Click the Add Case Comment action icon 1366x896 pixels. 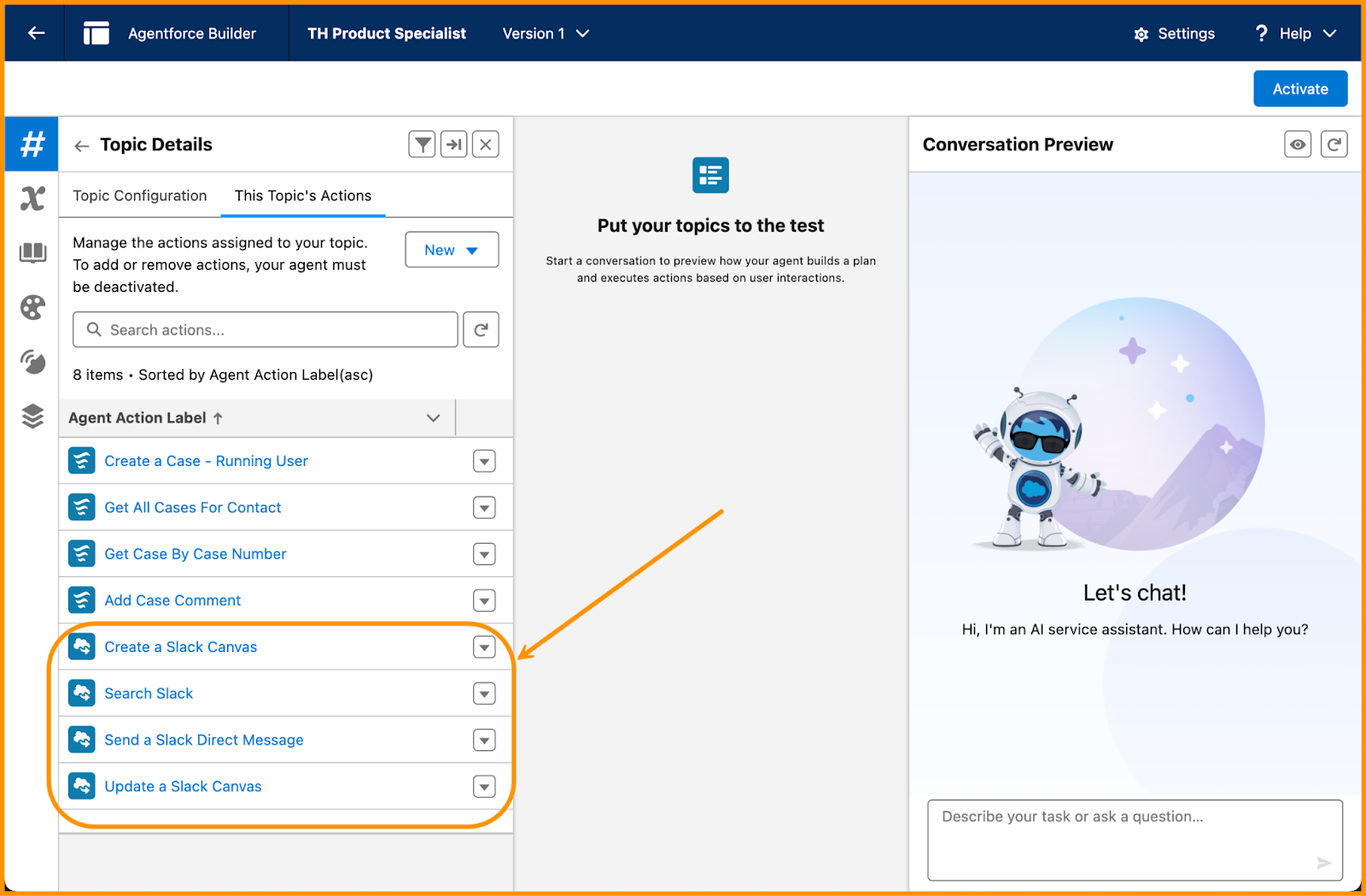pos(82,601)
